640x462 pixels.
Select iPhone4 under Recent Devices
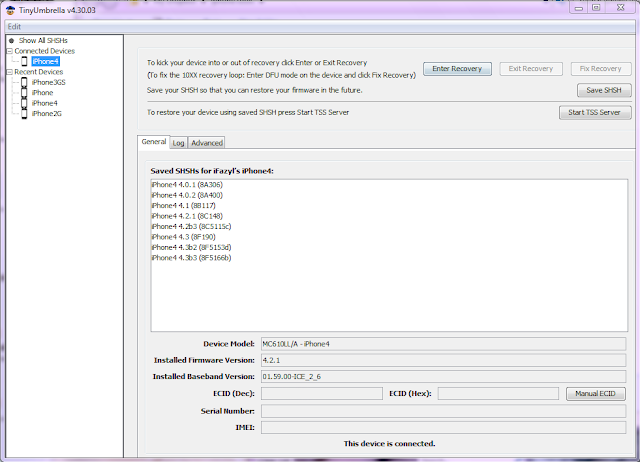pyautogui.click(x=44, y=103)
